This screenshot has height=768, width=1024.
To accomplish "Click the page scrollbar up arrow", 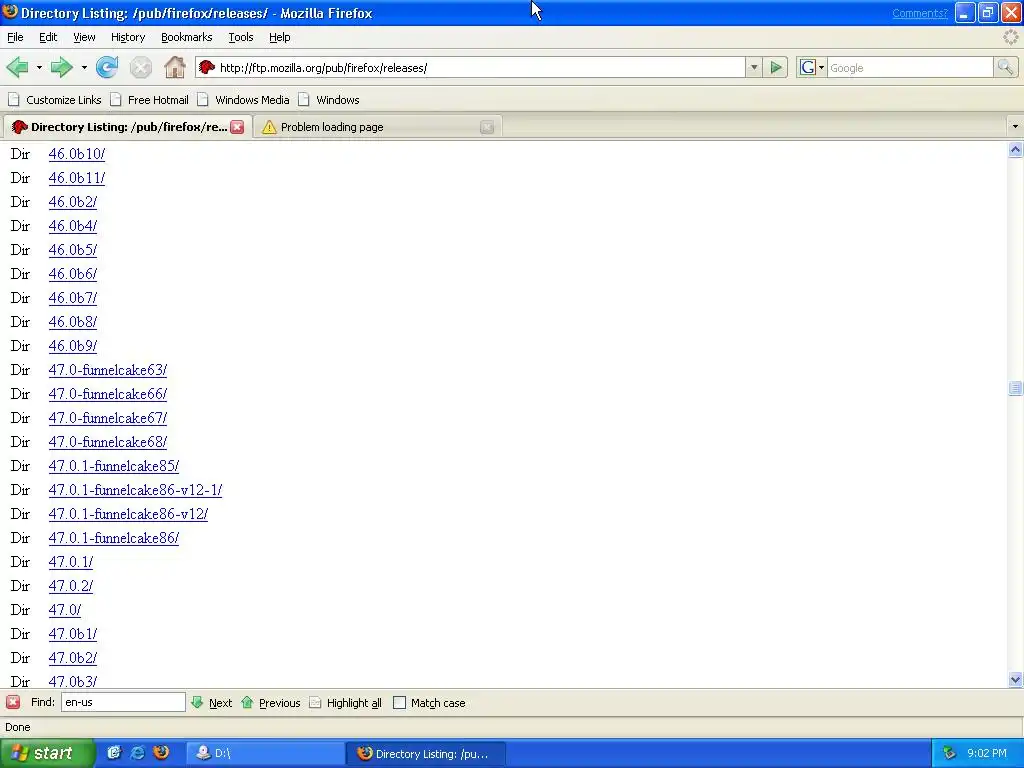I will pos(1015,150).
